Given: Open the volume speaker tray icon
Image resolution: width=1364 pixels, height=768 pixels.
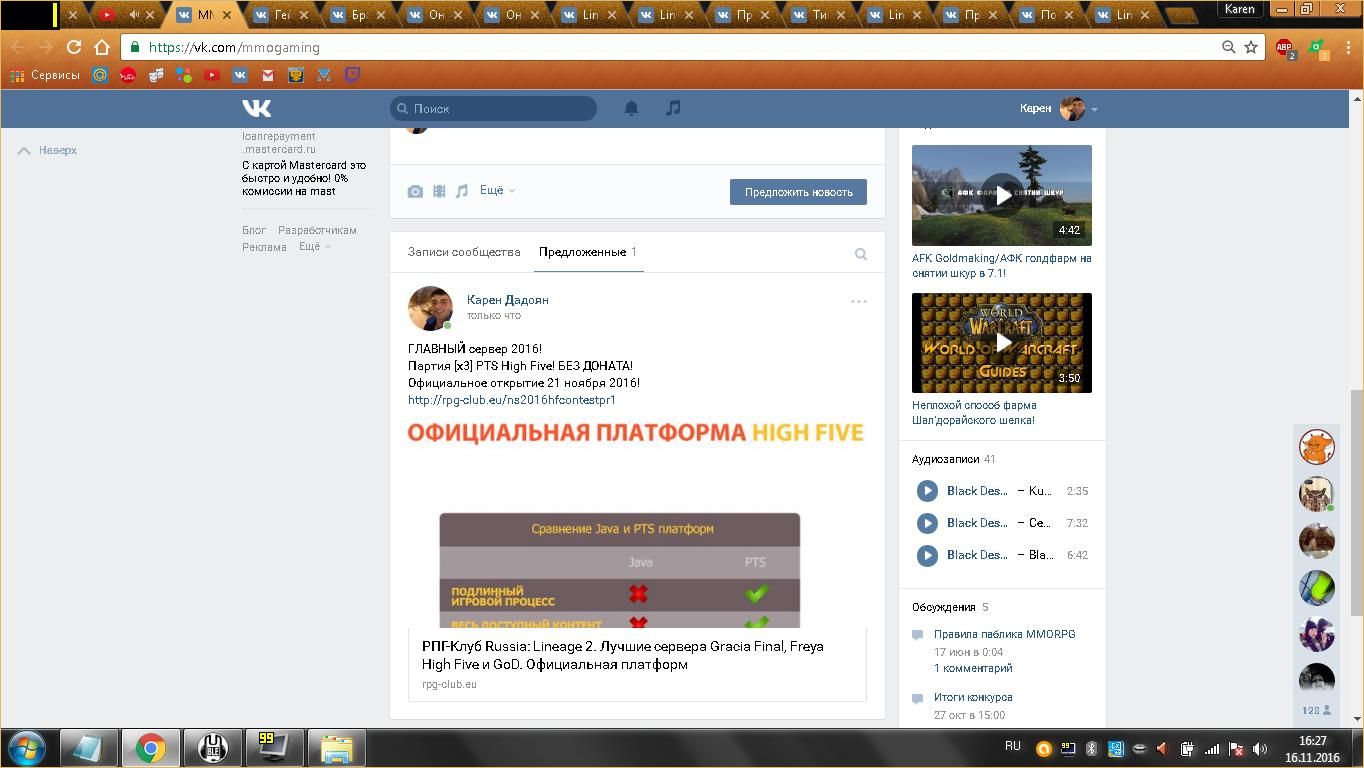Looking at the screenshot, I should [x=1260, y=748].
